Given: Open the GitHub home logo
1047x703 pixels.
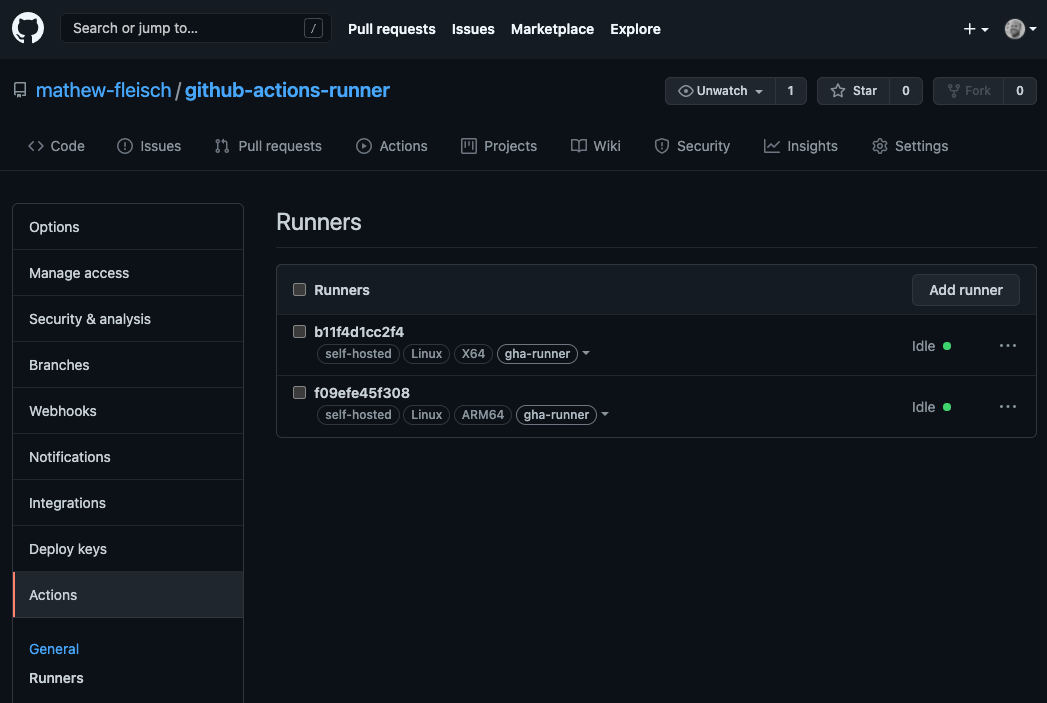Looking at the screenshot, I should pyautogui.click(x=28, y=29).
